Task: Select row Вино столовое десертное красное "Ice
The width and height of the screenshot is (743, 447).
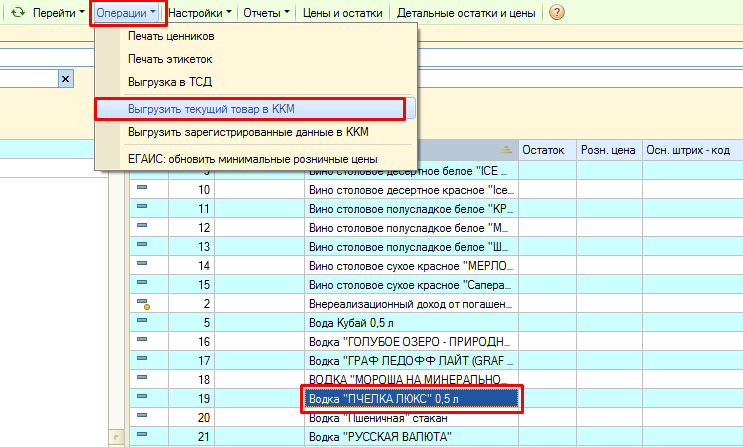Action: (x=411, y=190)
